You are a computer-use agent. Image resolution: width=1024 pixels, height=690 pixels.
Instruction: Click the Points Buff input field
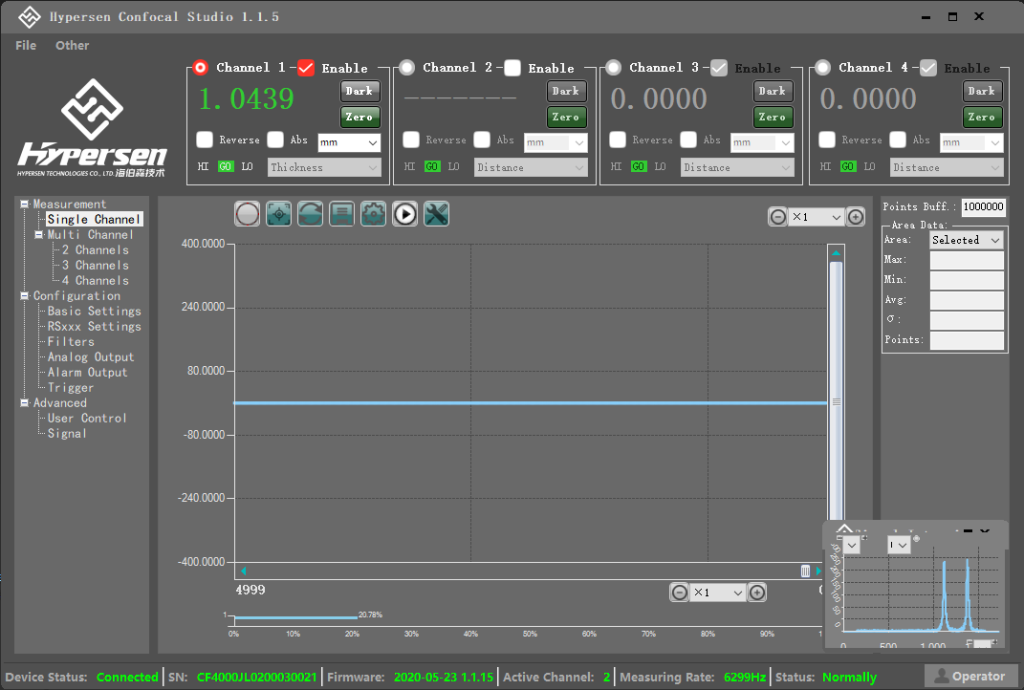(x=982, y=207)
